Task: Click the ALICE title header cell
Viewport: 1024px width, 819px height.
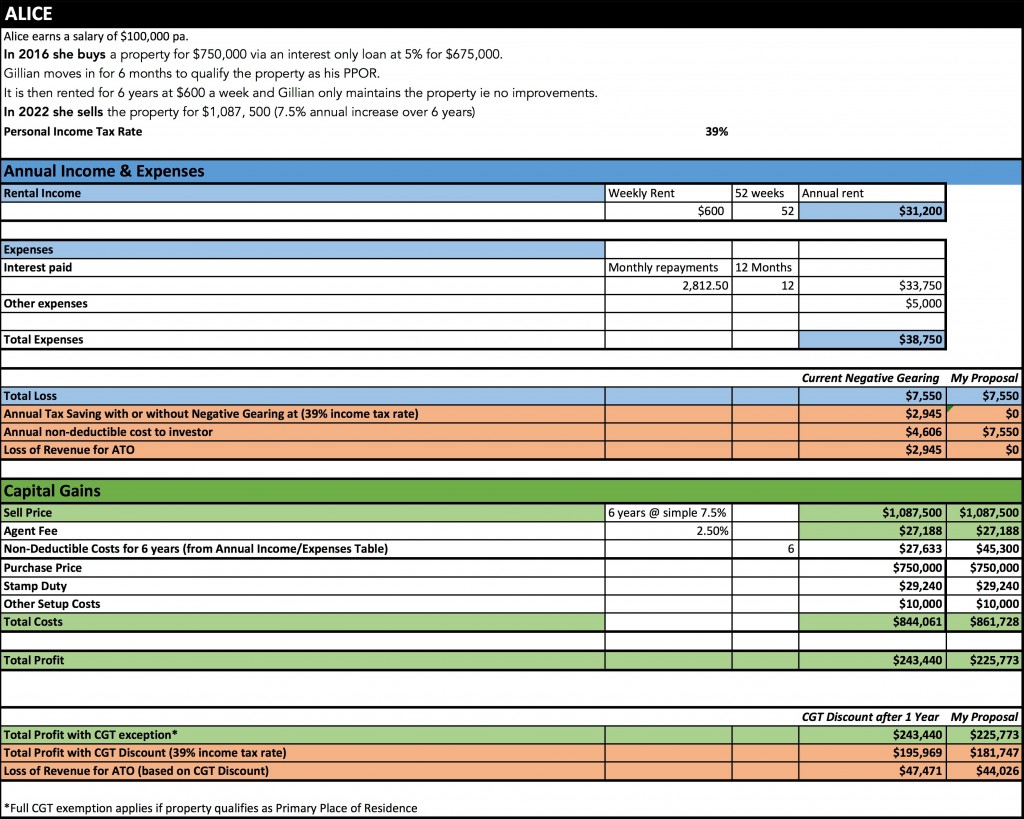Action: pos(28,14)
